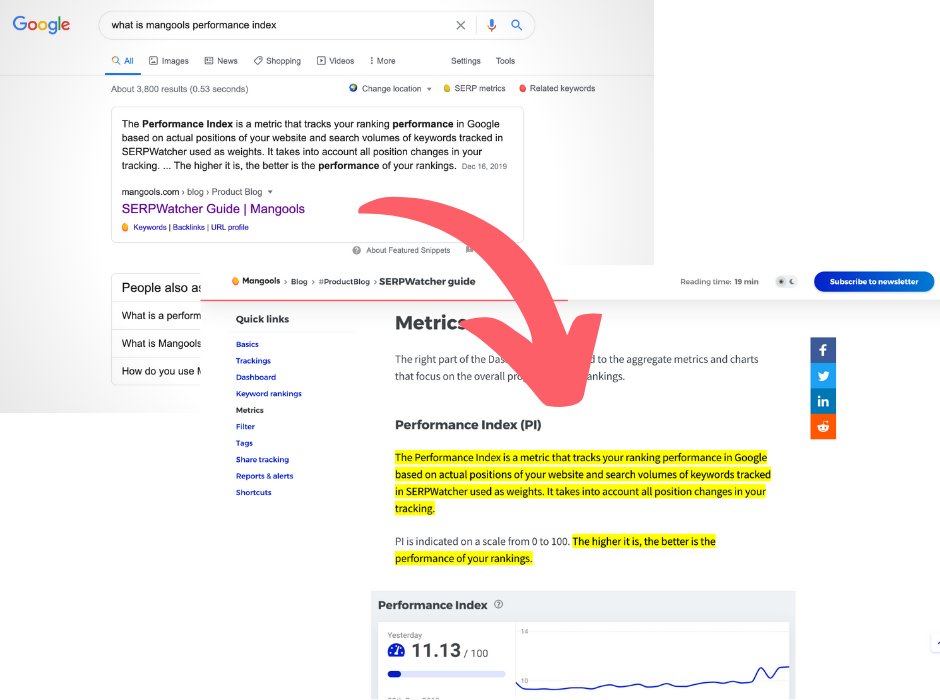
Task: Click the About Featured Snippets question icon
Action: pyautogui.click(x=357, y=251)
